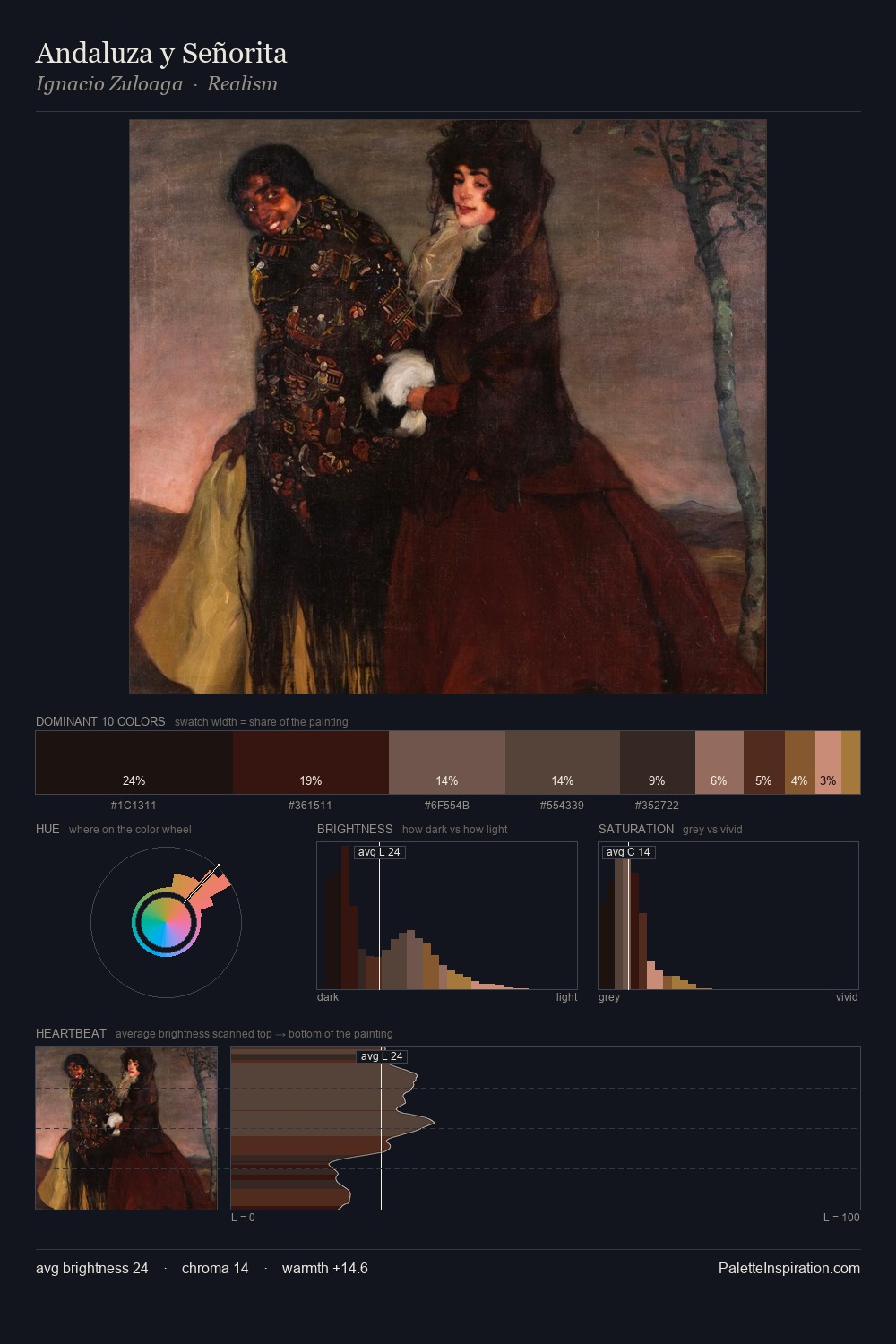
Task: Click the Heartbeat 'average brightness scanned' caption
Action: (x=254, y=1034)
